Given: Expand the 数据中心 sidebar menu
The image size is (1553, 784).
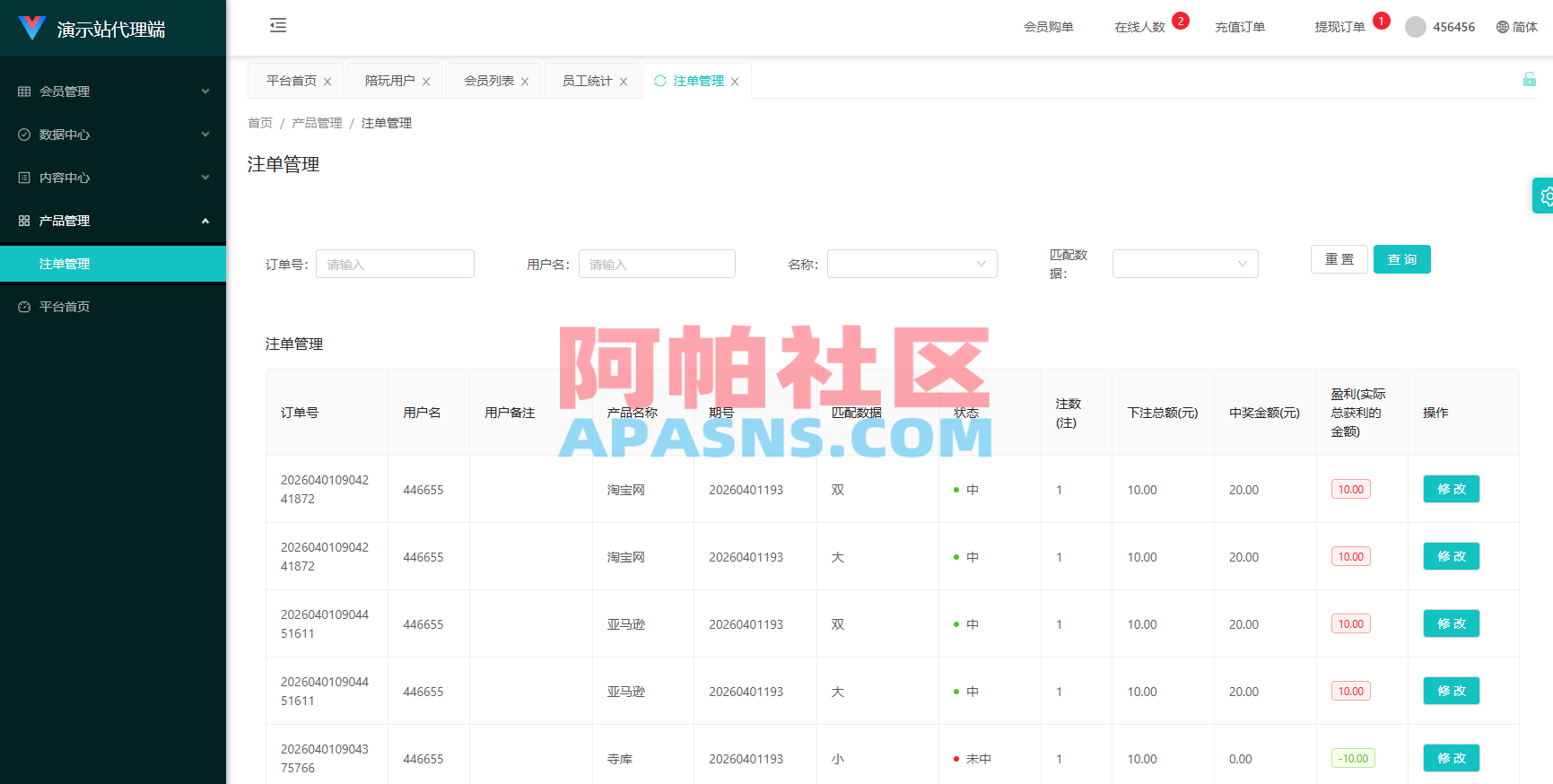Looking at the screenshot, I should [x=113, y=135].
